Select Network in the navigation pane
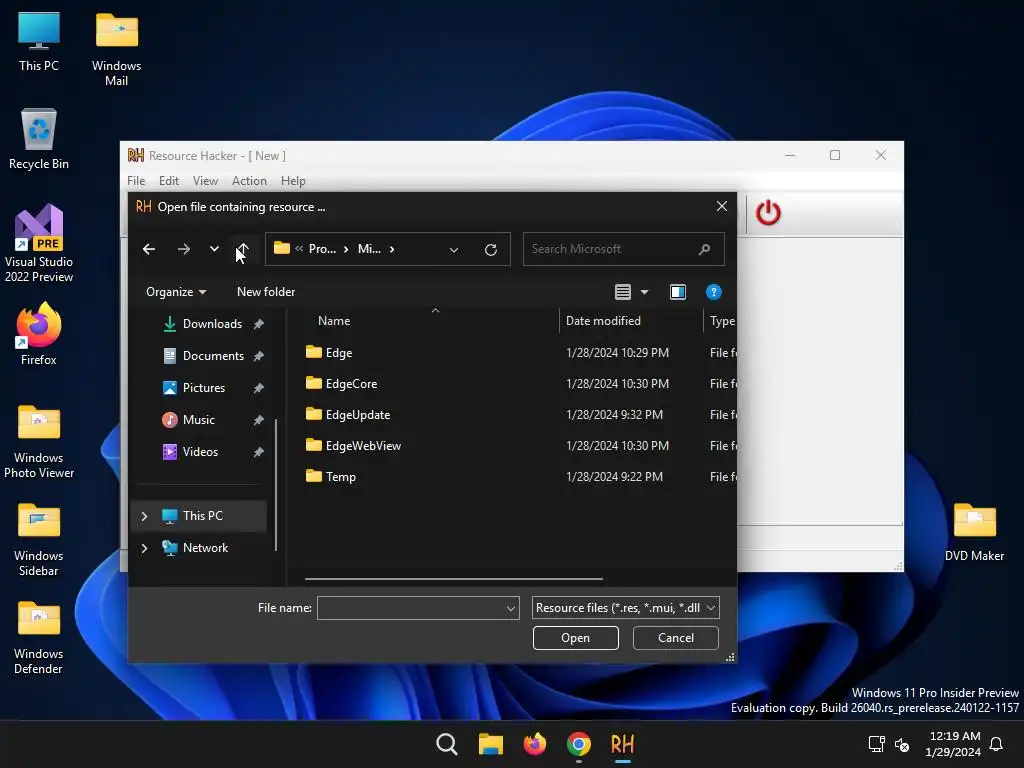The width and height of the screenshot is (1024, 768). click(x=204, y=548)
